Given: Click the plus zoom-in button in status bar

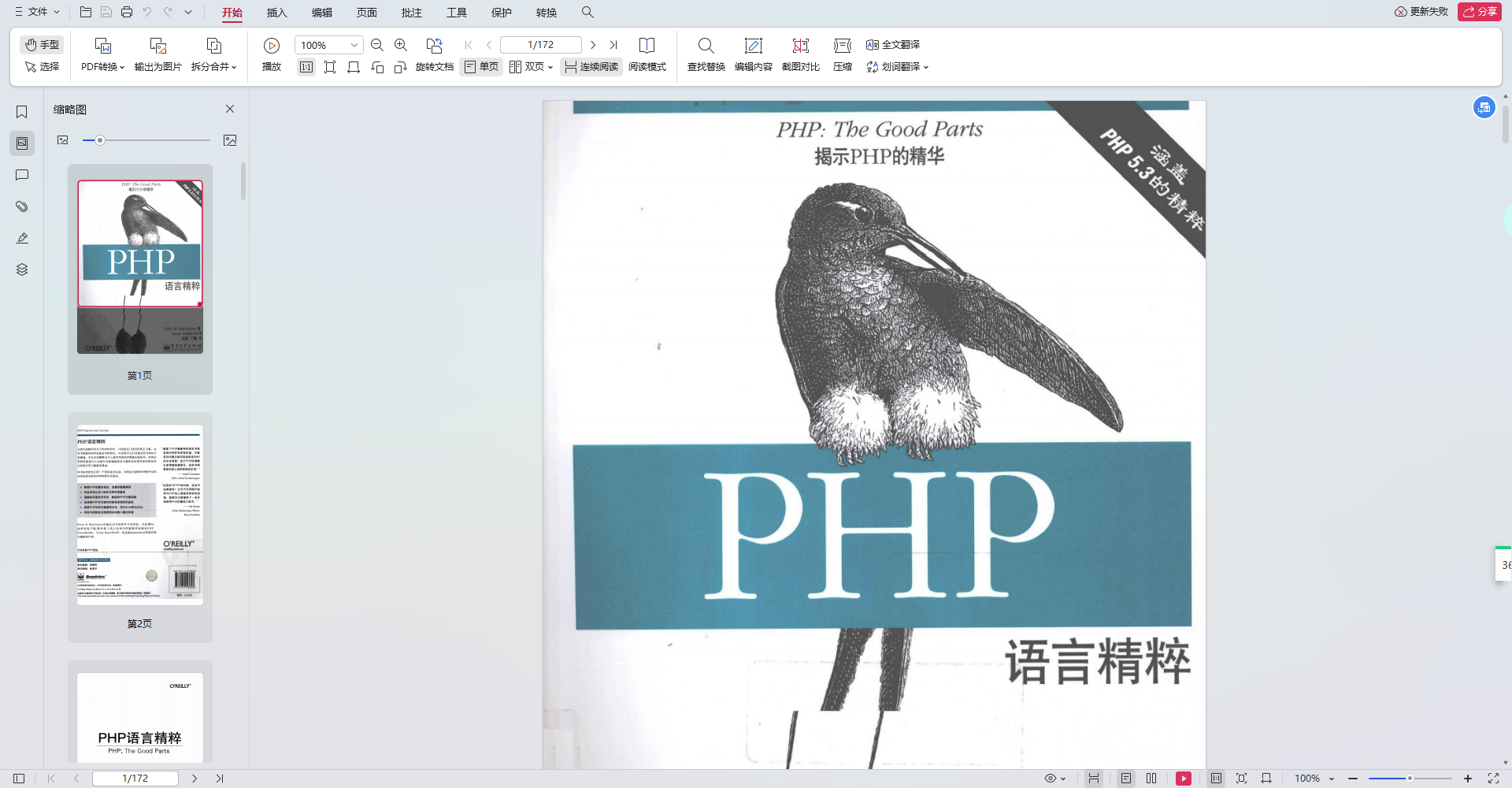Looking at the screenshot, I should tap(1468, 779).
